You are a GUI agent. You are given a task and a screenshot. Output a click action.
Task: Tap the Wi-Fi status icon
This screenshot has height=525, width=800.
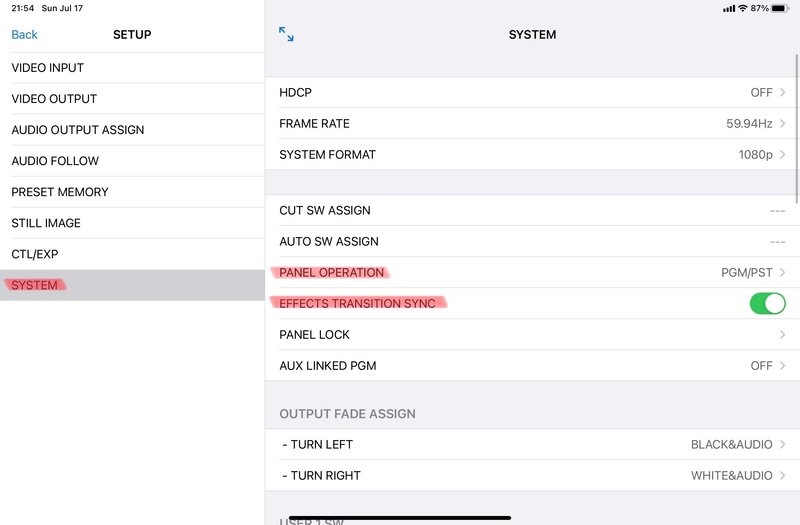coord(743,8)
